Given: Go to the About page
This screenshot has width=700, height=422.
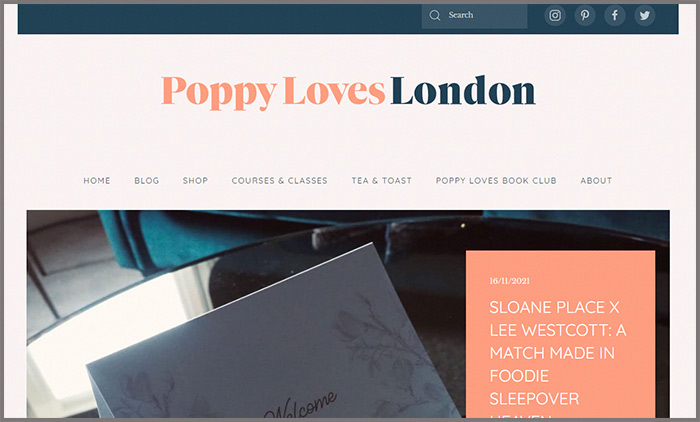Looking at the screenshot, I should tap(596, 180).
